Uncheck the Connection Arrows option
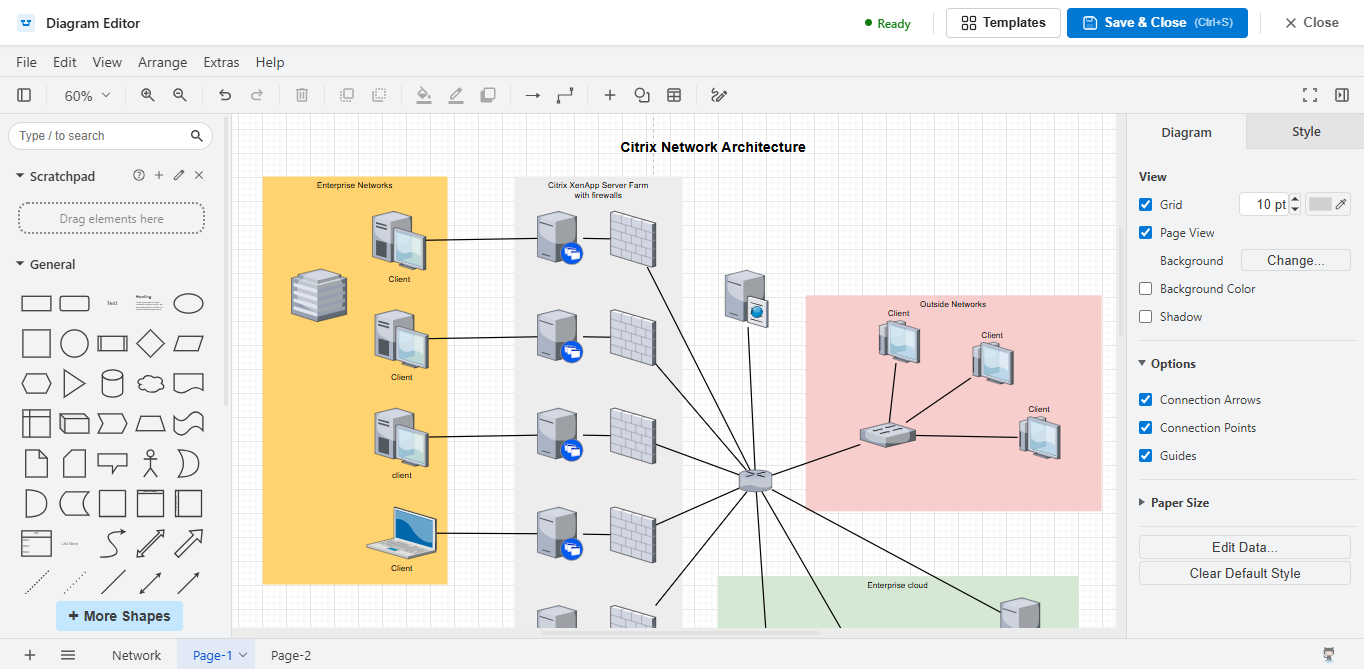The image size is (1364, 669). click(x=1146, y=400)
